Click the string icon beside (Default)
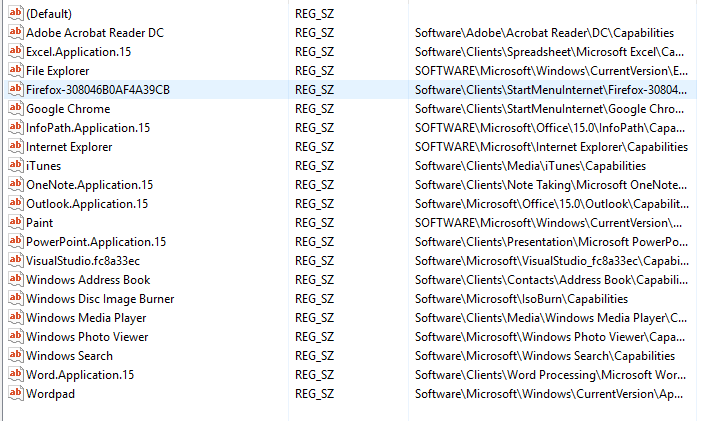 [15, 13]
